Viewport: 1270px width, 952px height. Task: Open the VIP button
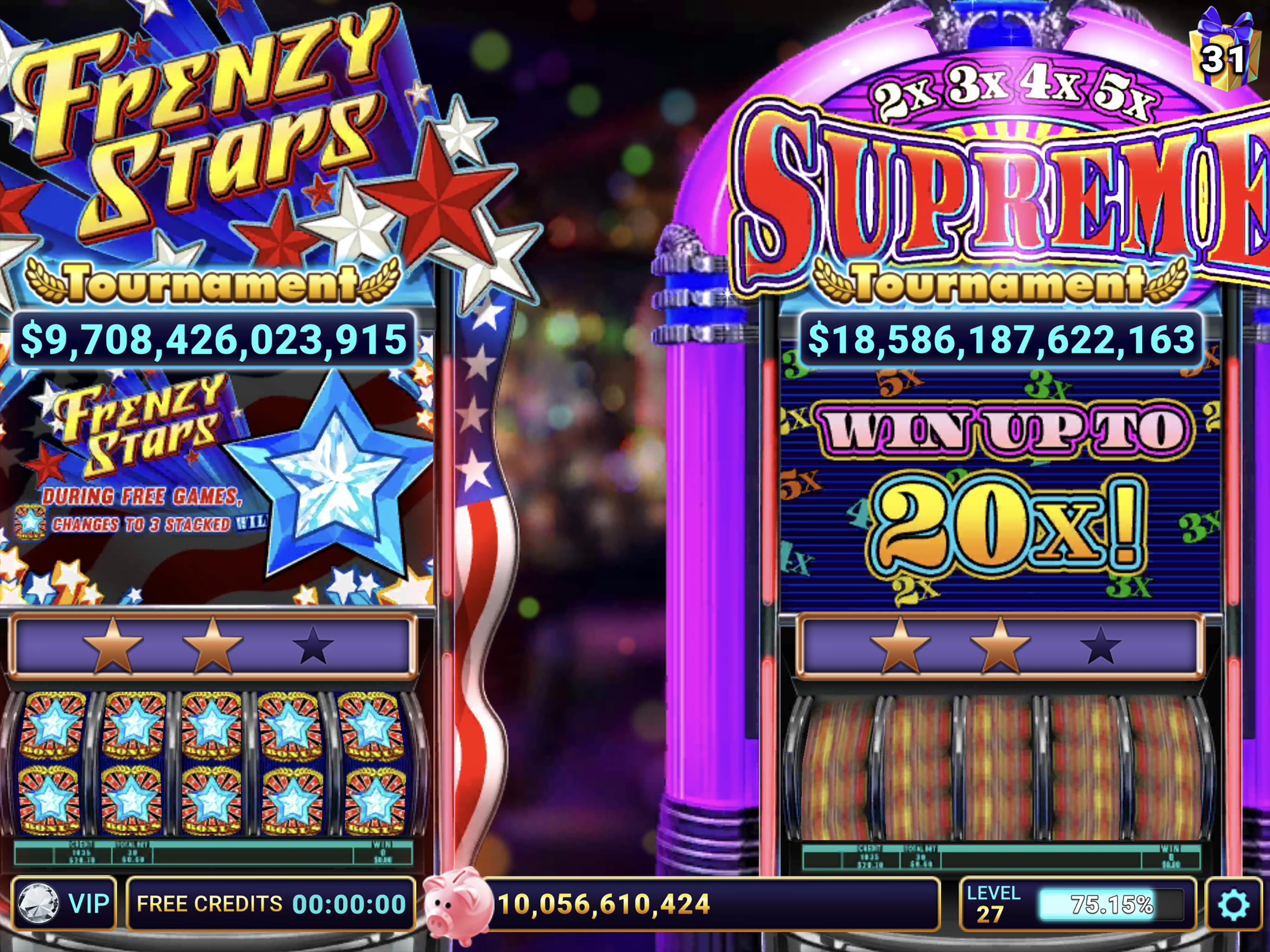(x=64, y=904)
